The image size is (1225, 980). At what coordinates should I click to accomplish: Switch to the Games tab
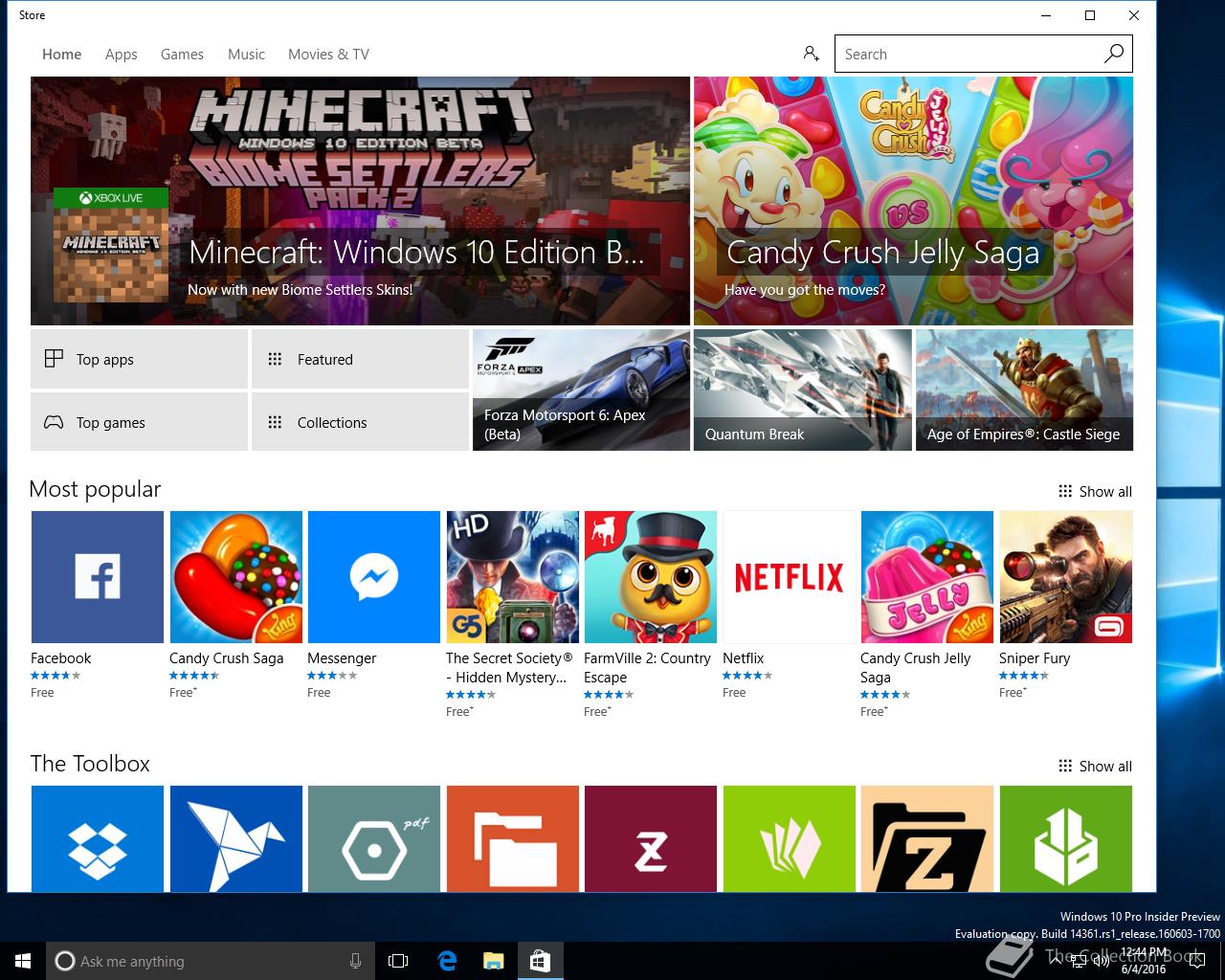tap(182, 55)
